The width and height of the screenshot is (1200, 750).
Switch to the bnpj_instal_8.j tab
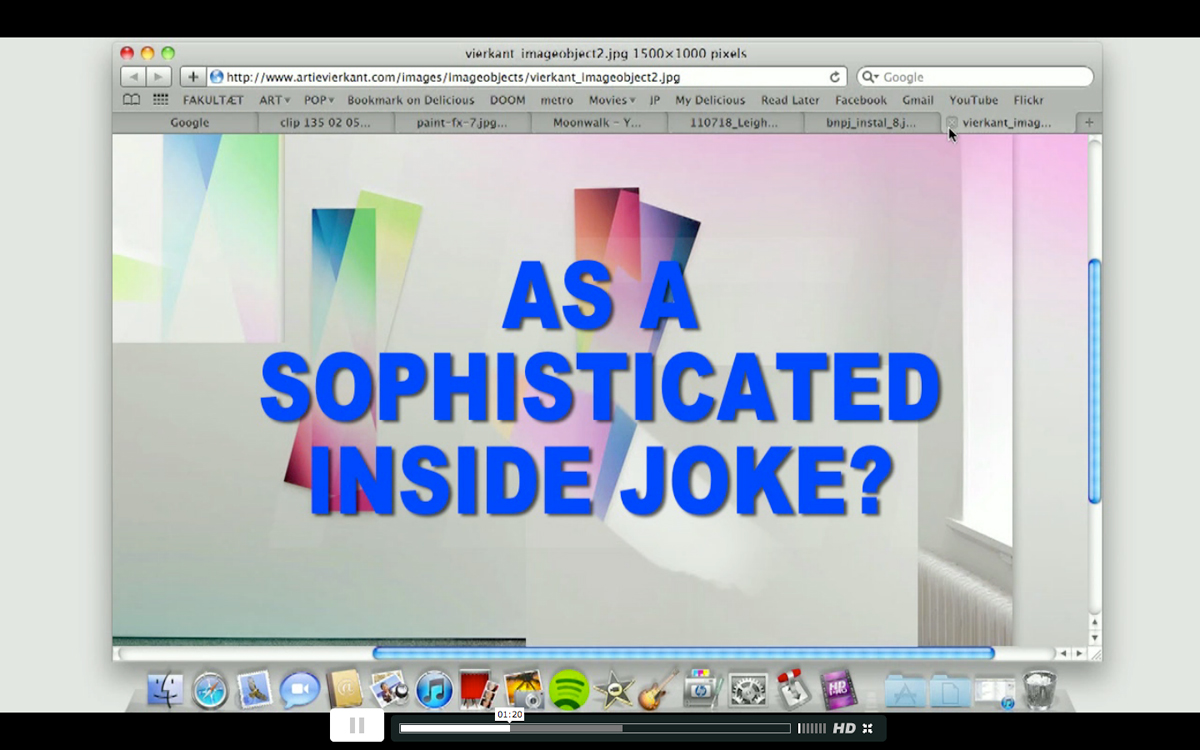[x=870, y=123]
